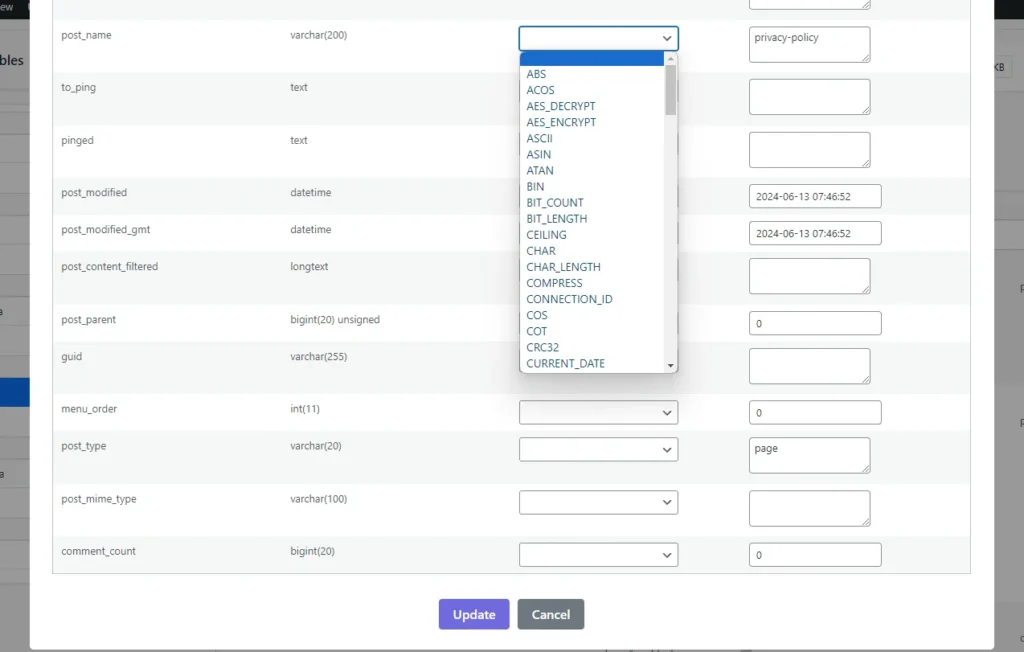Screen dimensions: 1024x652
Task: Select BIT_LENGTH in the function dropdown
Action: point(556,218)
